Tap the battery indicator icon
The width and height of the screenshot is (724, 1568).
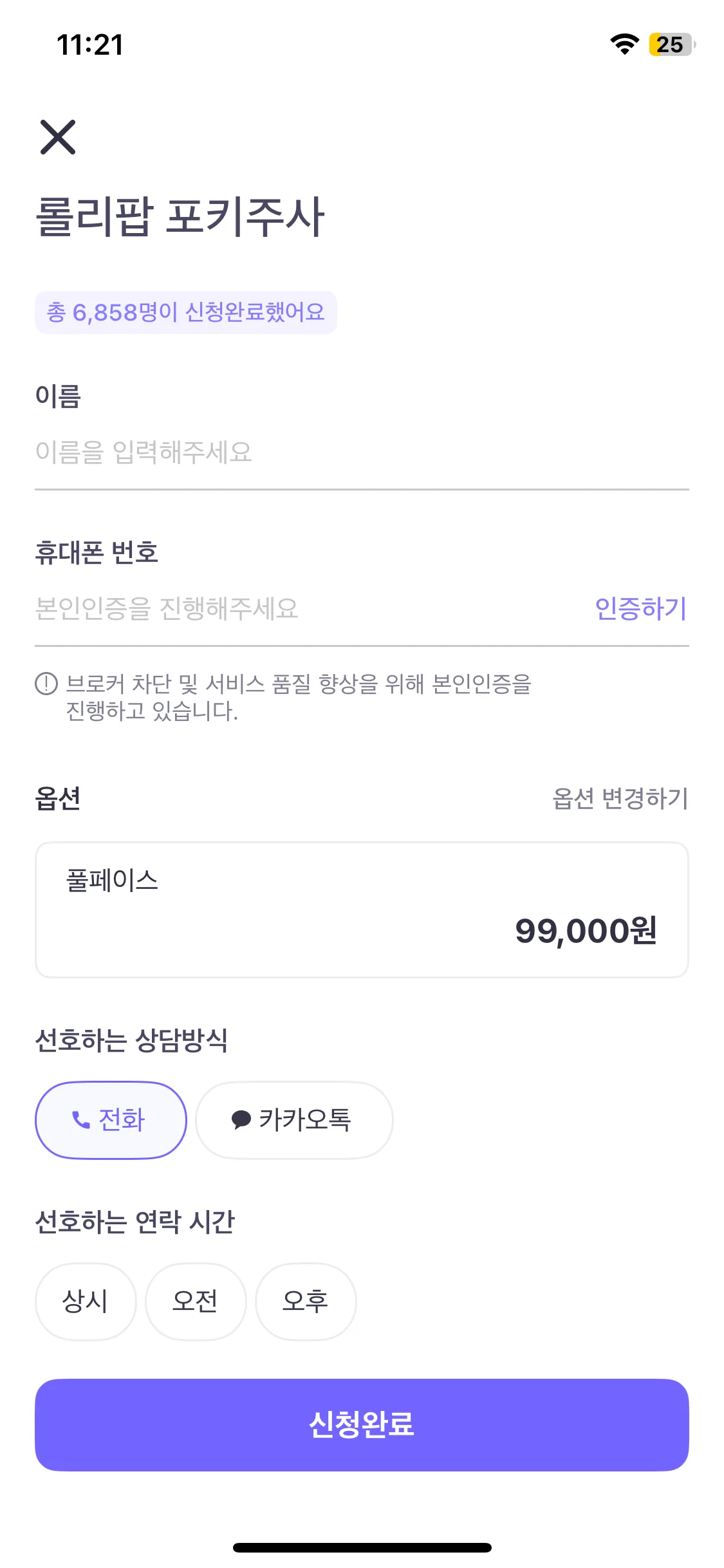click(x=671, y=44)
